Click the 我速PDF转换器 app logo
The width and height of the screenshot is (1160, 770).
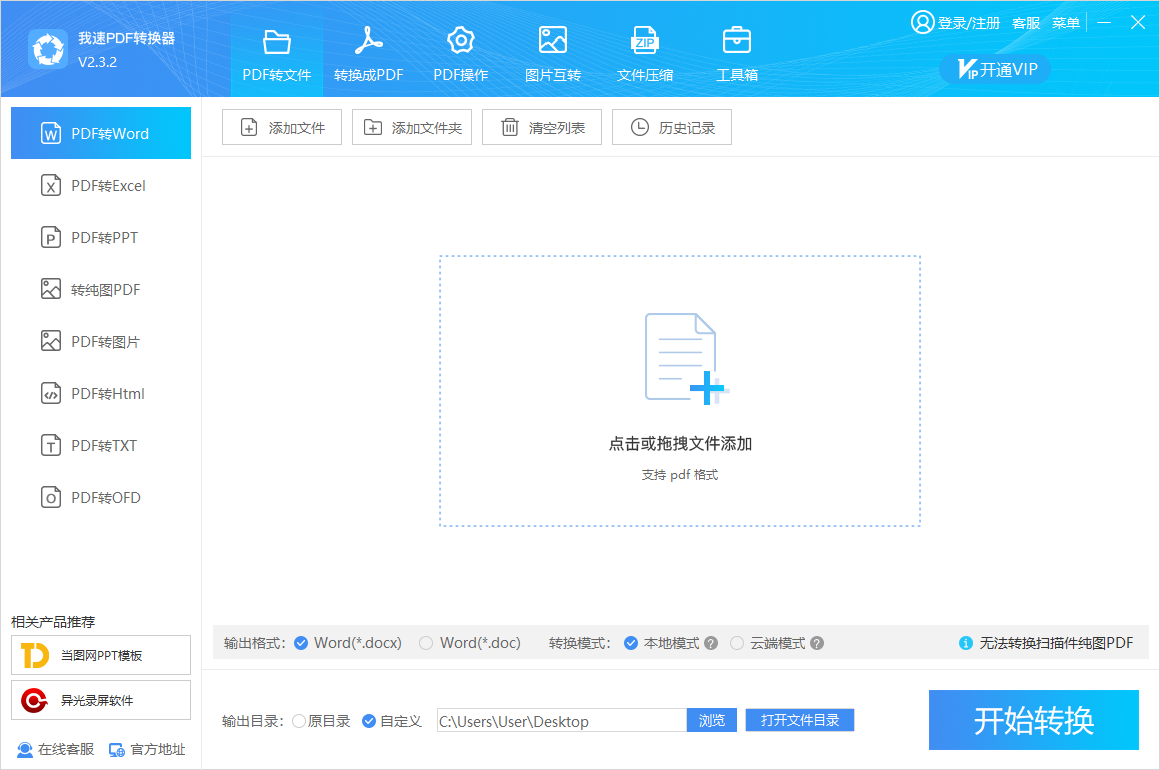(48, 50)
